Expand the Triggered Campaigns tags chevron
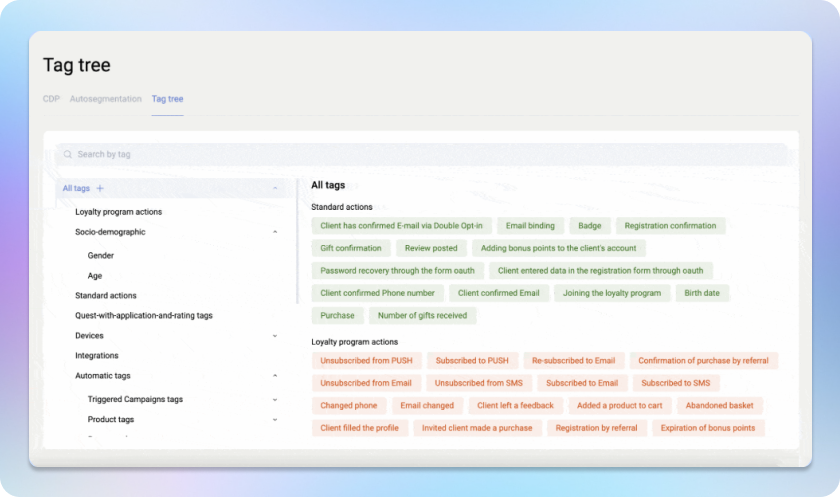Image resolution: width=840 pixels, height=497 pixels. click(x=275, y=399)
